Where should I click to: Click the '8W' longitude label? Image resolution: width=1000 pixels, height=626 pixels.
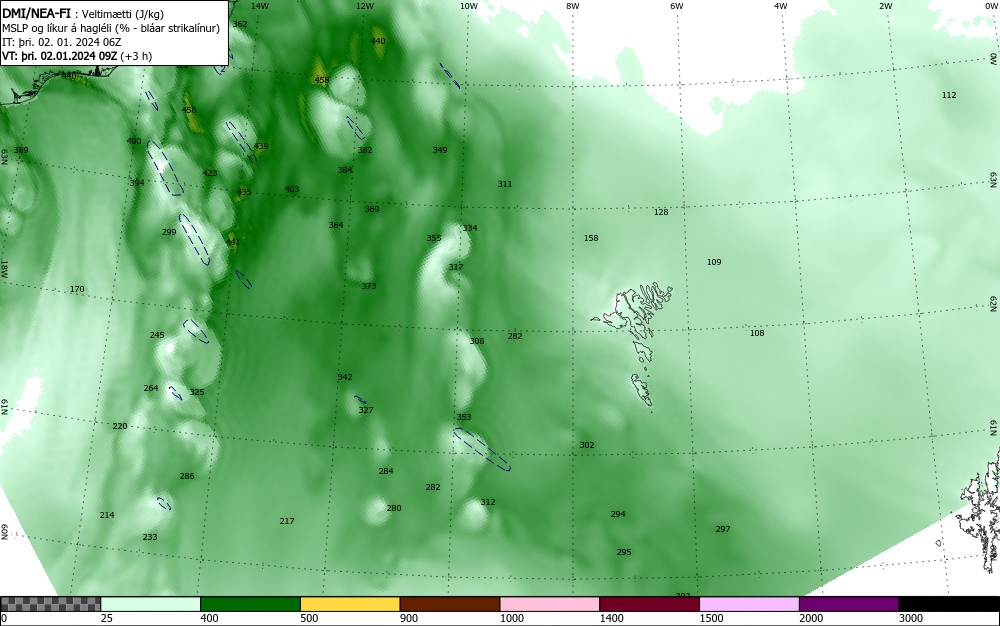click(x=573, y=6)
